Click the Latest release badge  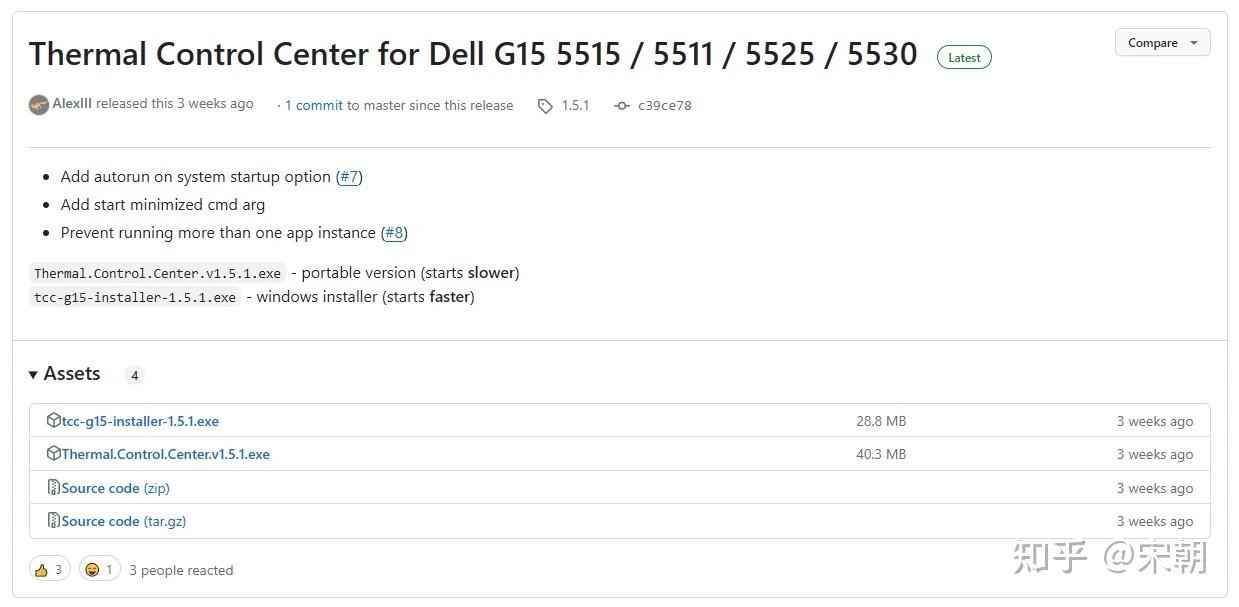[x=964, y=58]
